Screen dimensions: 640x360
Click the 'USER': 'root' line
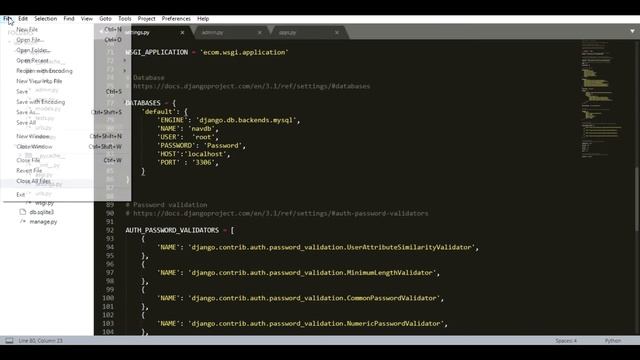[x=188, y=137]
